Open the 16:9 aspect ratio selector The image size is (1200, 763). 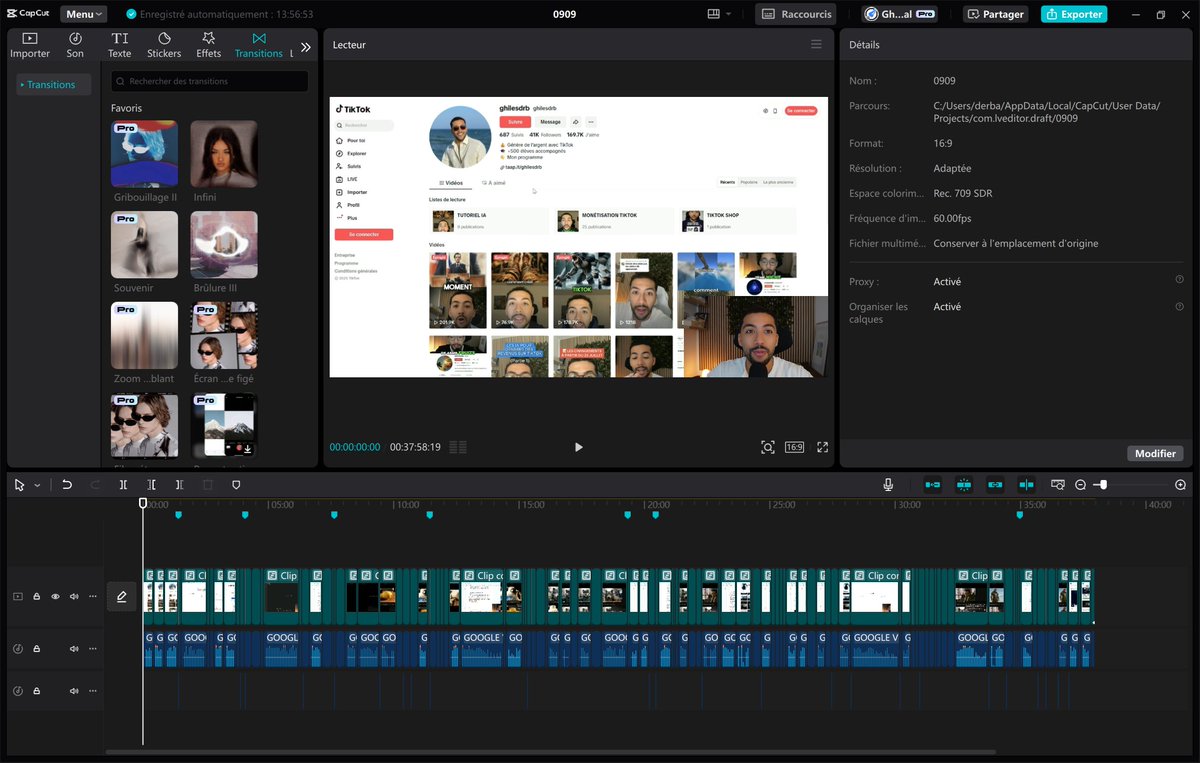click(x=795, y=447)
